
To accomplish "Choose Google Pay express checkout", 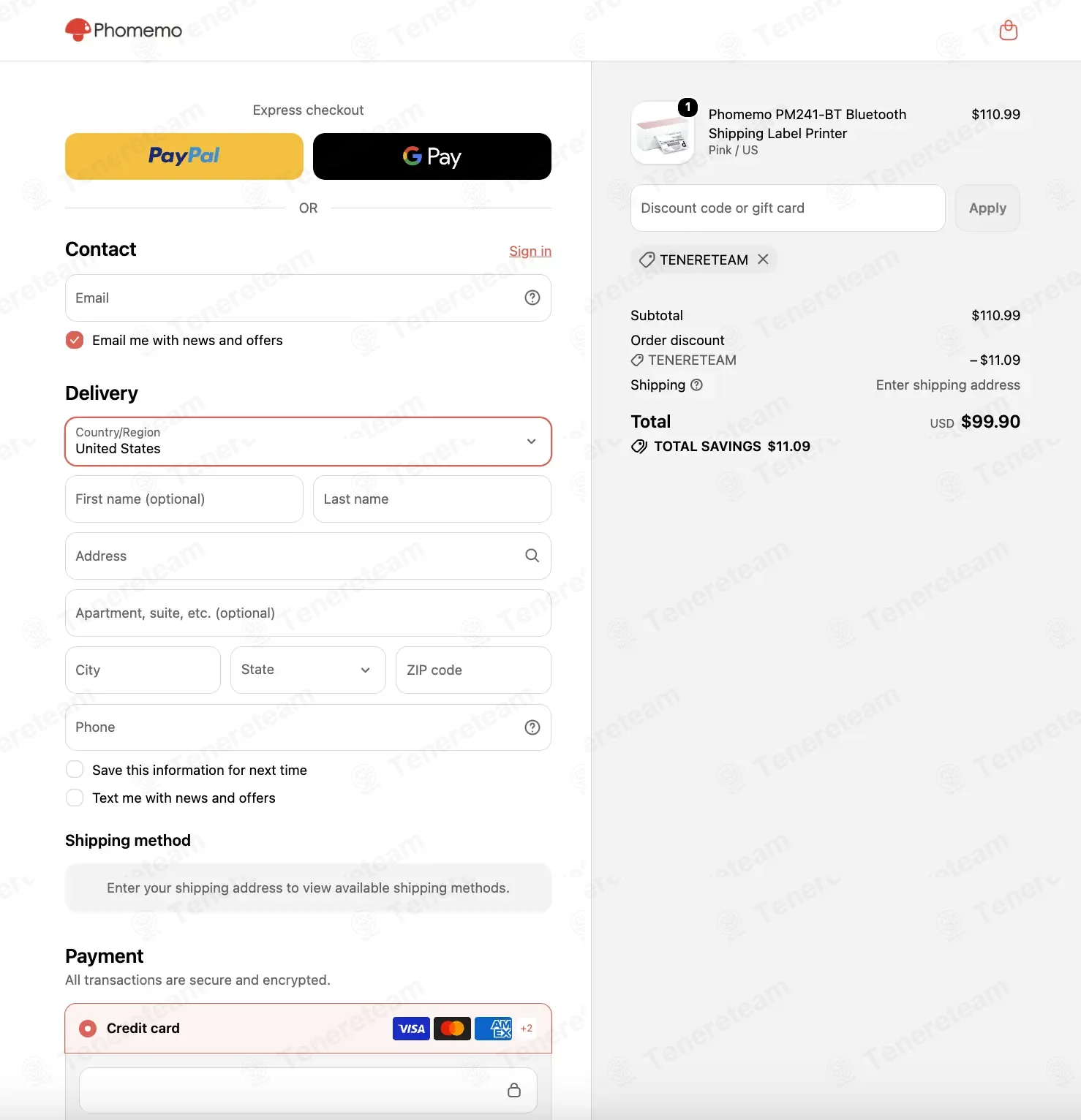I will tap(432, 156).
